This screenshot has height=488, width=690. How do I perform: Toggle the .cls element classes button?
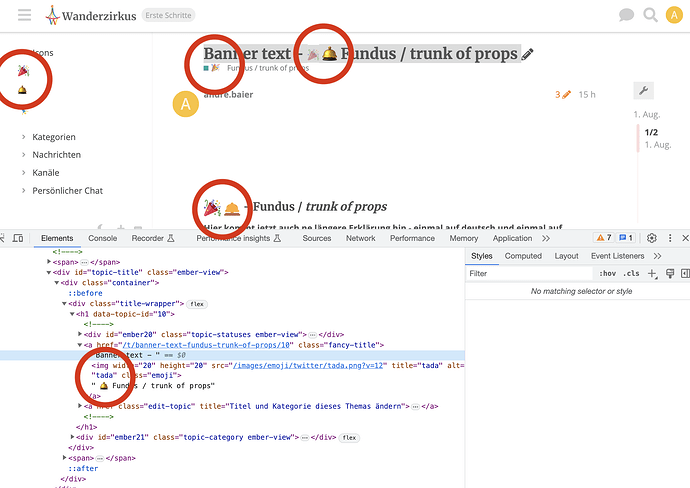631,273
